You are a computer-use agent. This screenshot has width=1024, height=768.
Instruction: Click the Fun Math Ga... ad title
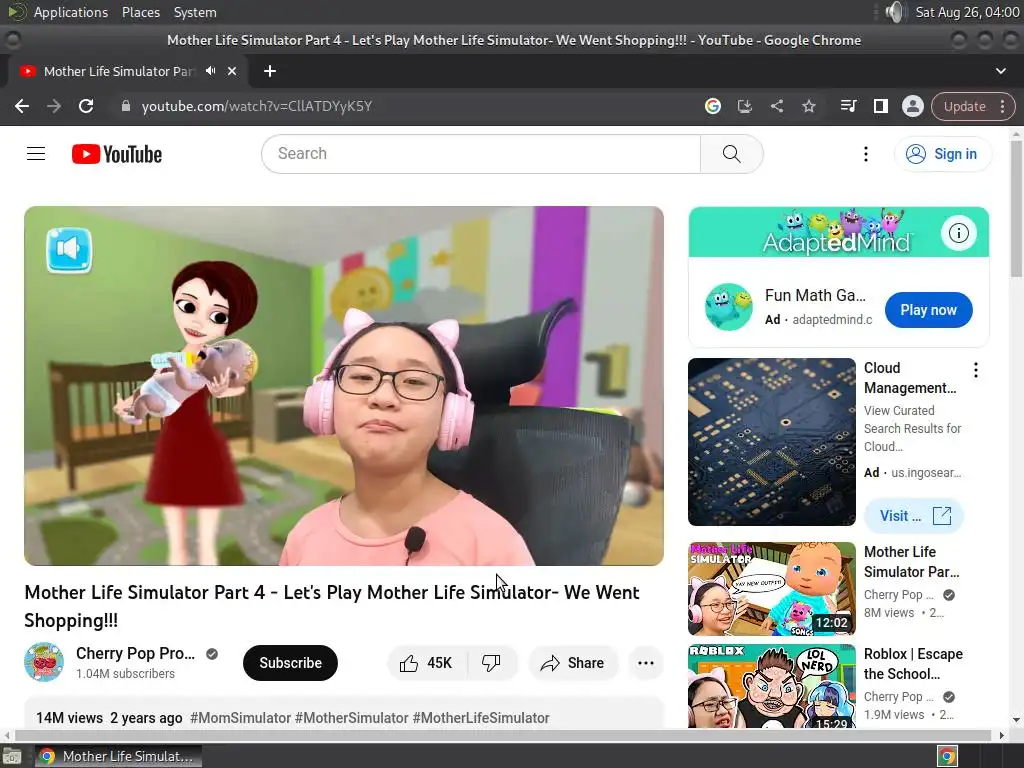click(815, 296)
